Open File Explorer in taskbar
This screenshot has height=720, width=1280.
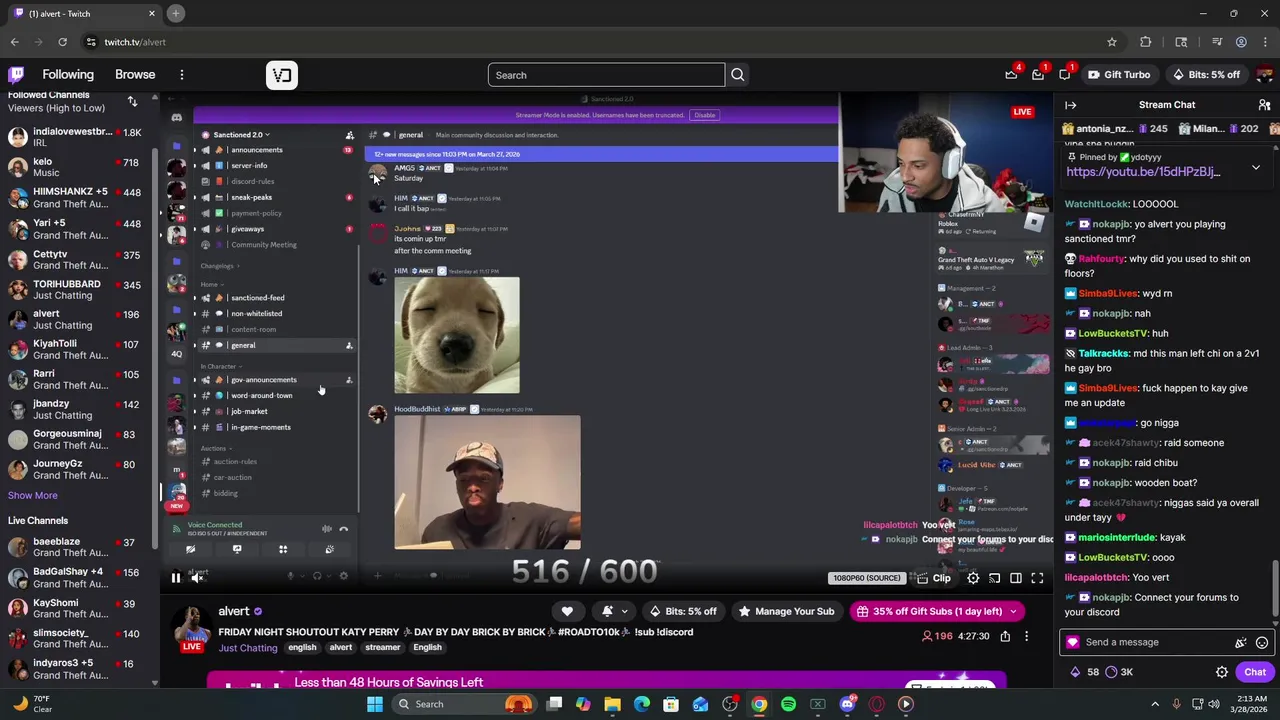pyautogui.click(x=612, y=704)
